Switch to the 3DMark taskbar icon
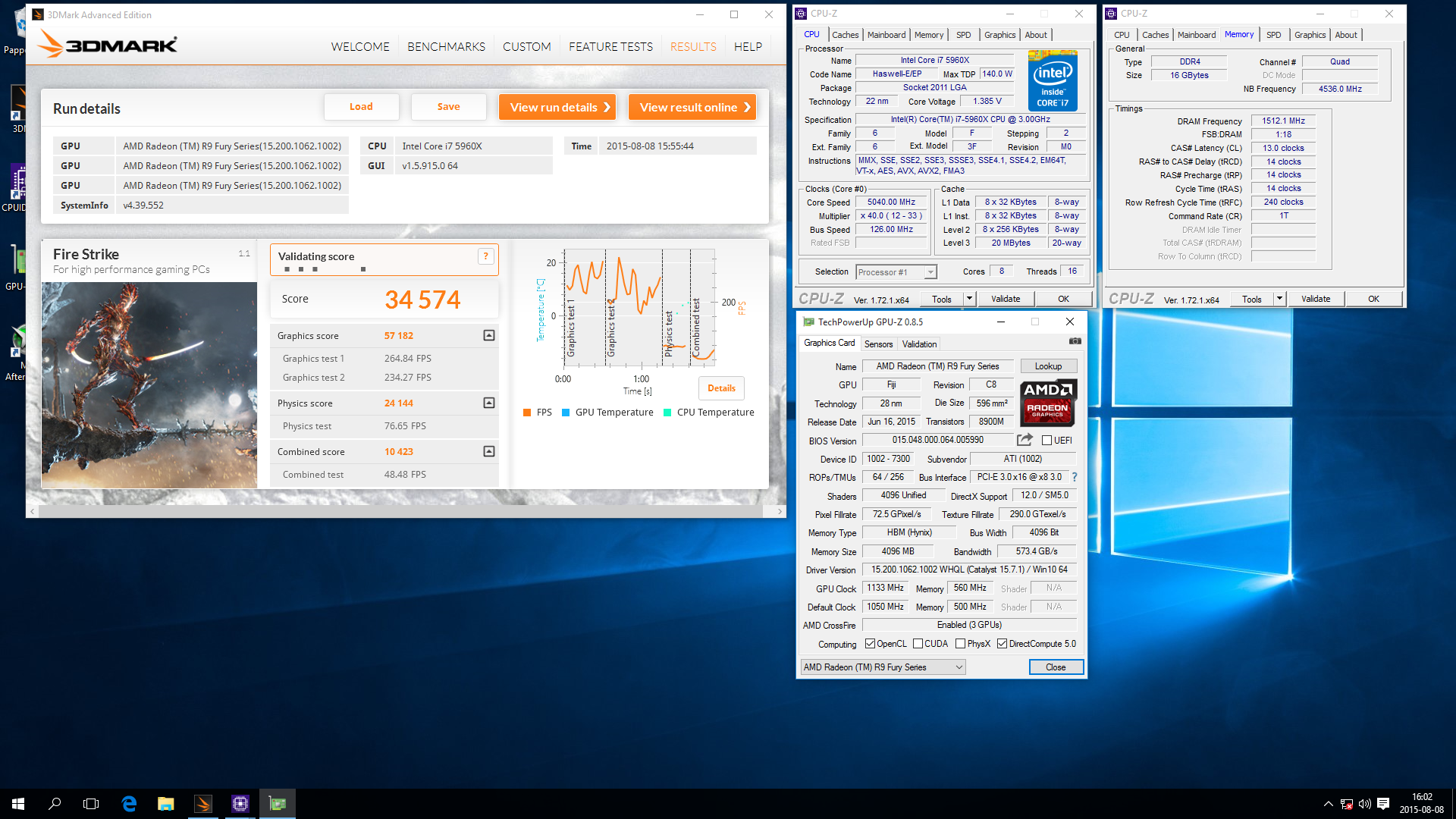This screenshot has width=1456, height=819. [203, 804]
